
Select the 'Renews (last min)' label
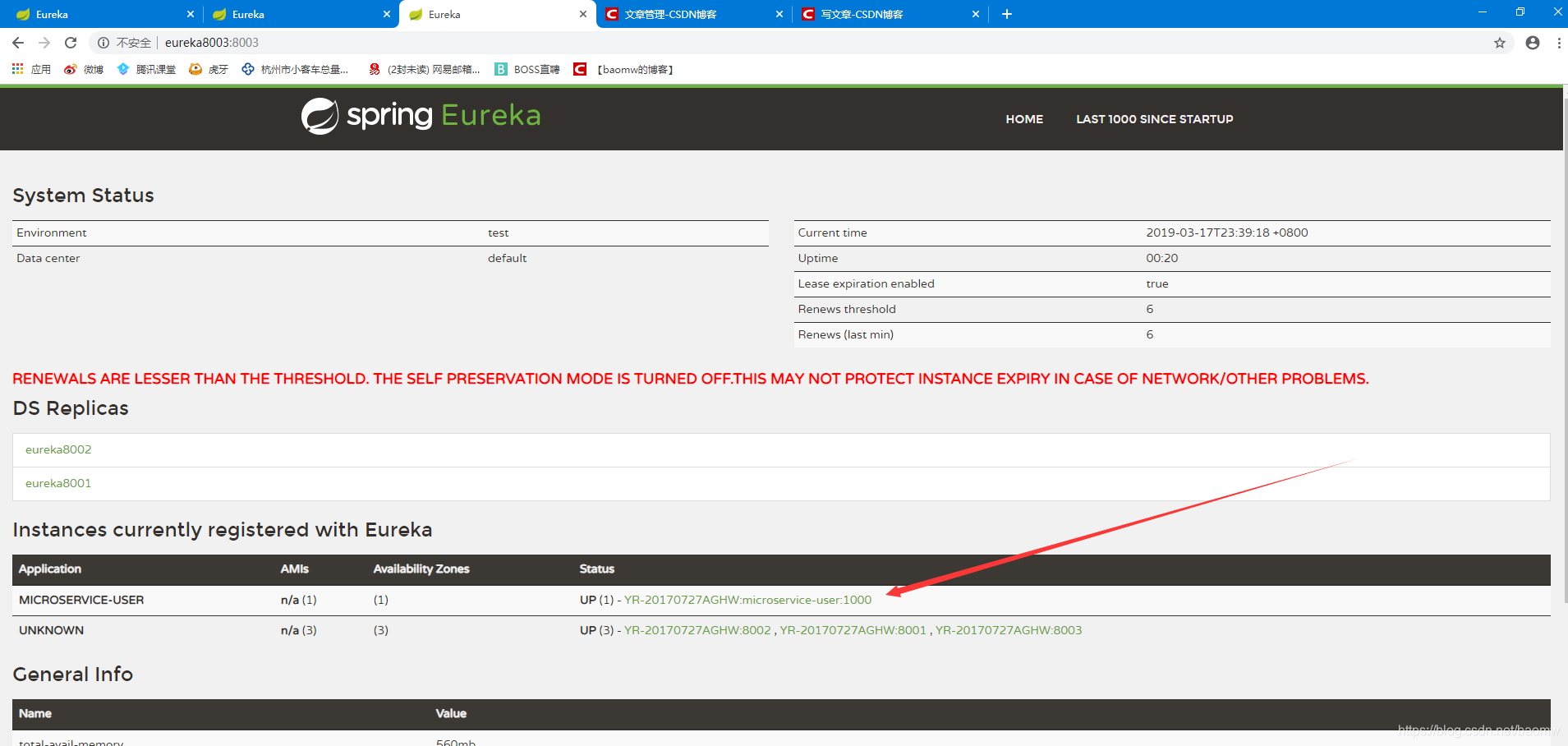pos(846,334)
